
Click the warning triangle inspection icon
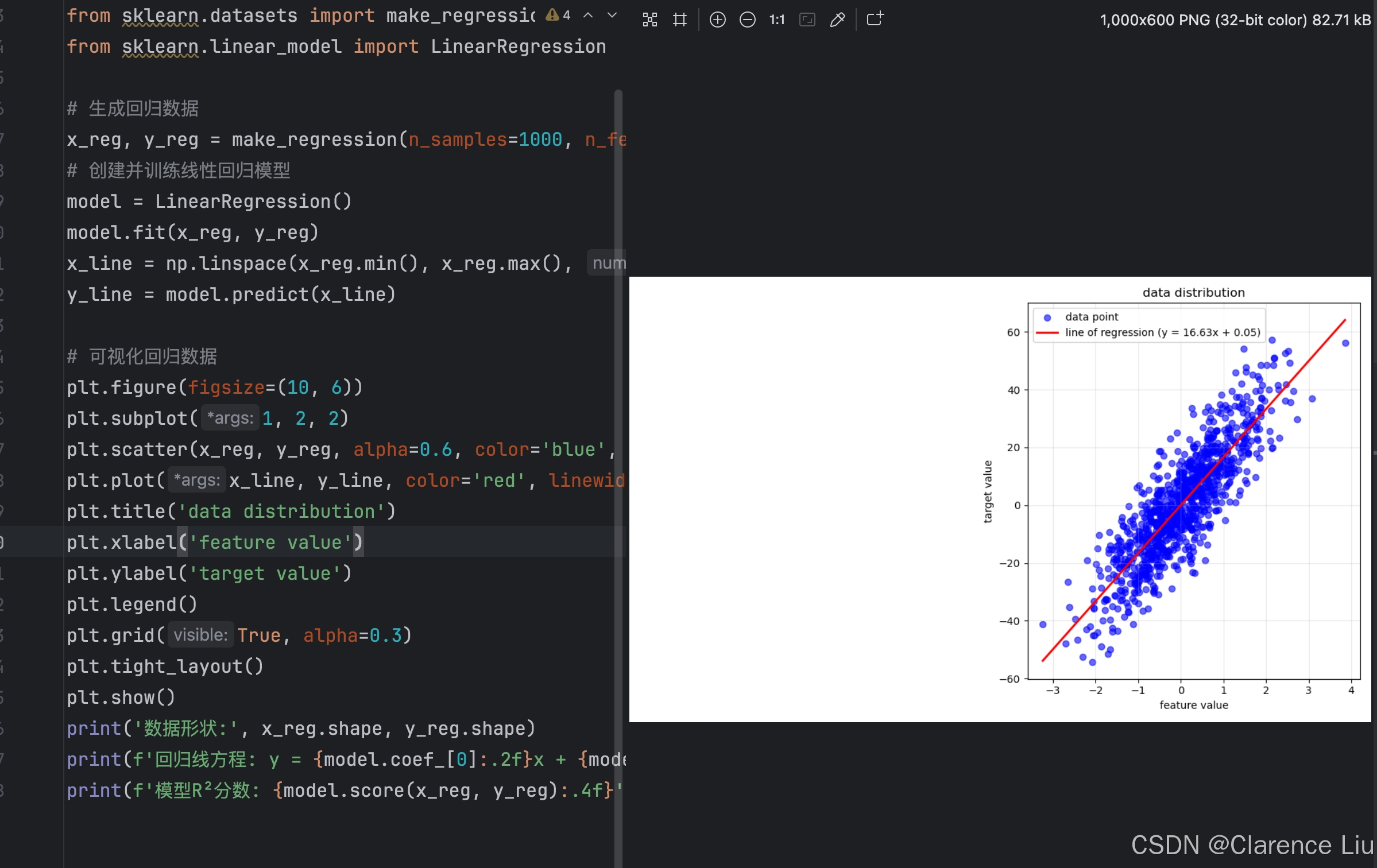(x=552, y=15)
